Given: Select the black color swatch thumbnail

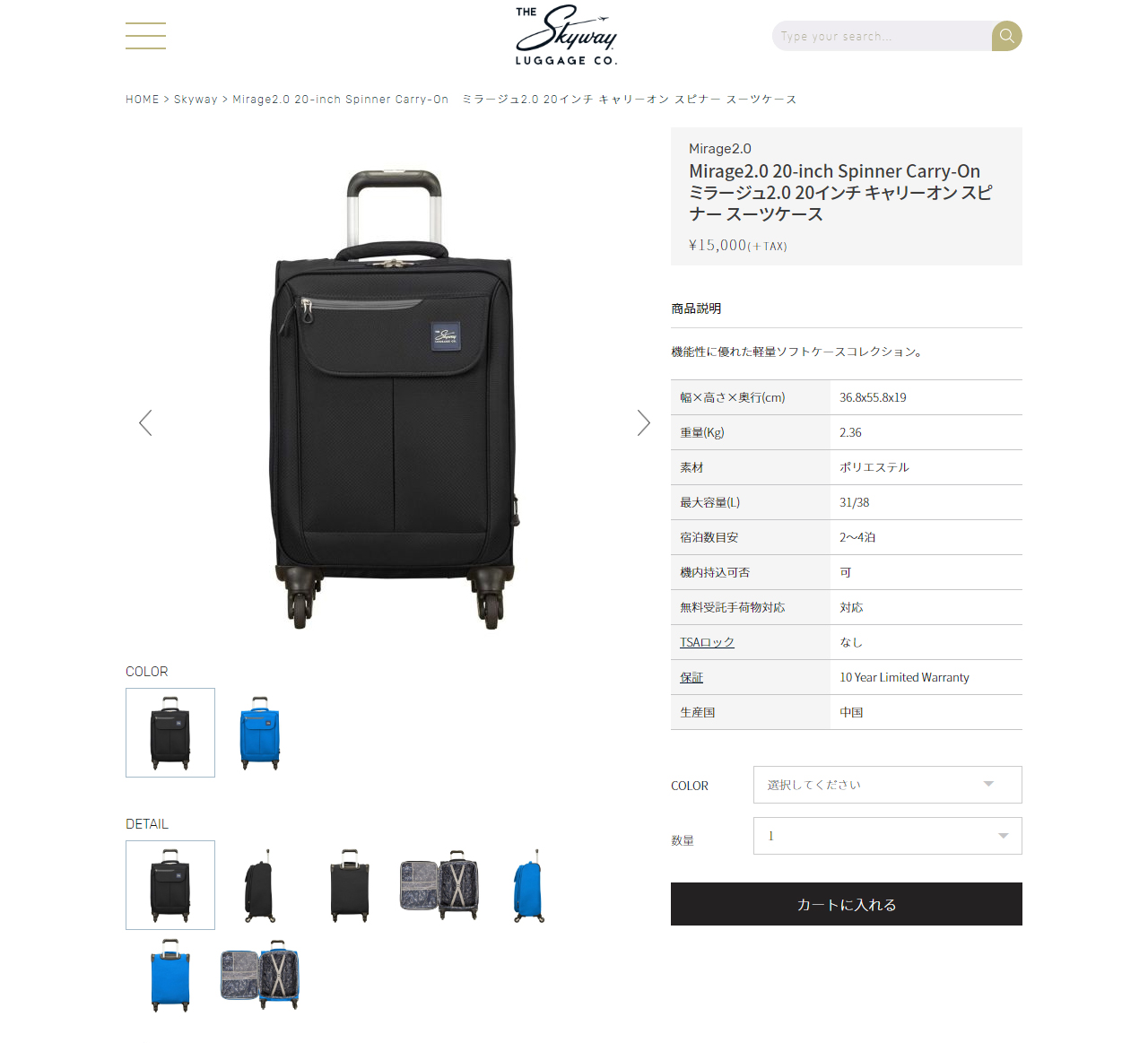Looking at the screenshot, I should click(x=170, y=733).
